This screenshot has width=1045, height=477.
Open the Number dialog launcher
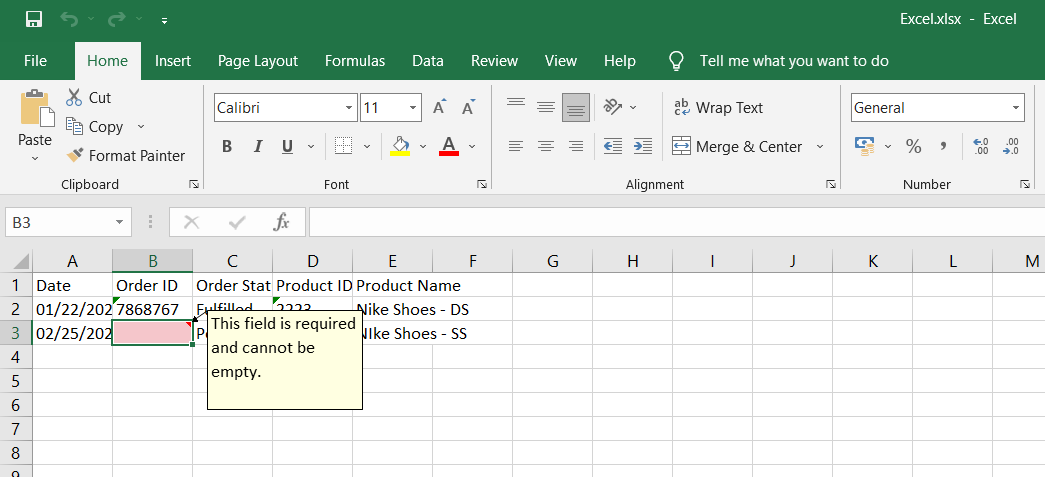tap(1024, 185)
